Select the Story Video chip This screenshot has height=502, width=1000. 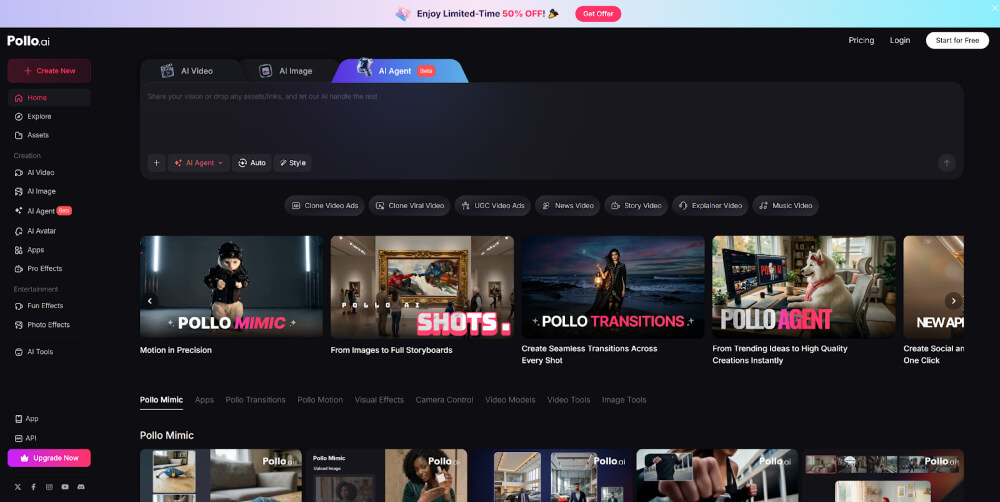coord(636,205)
